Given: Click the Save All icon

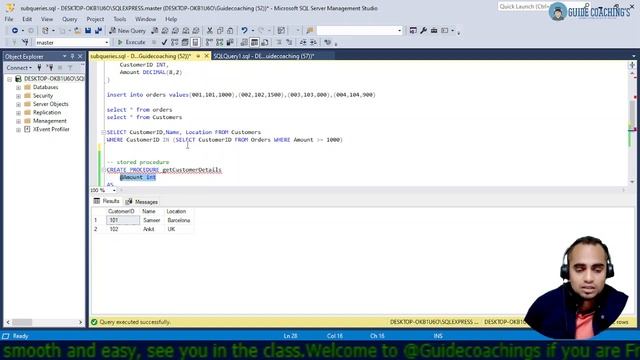Looking at the screenshot, I should pyautogui.click(x=98, y=31).
